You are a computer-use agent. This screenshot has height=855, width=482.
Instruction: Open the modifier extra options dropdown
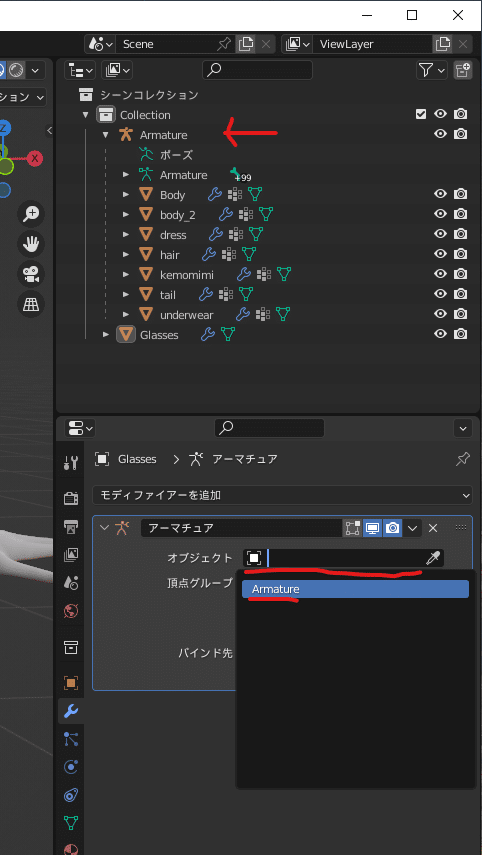pos(412,528)
